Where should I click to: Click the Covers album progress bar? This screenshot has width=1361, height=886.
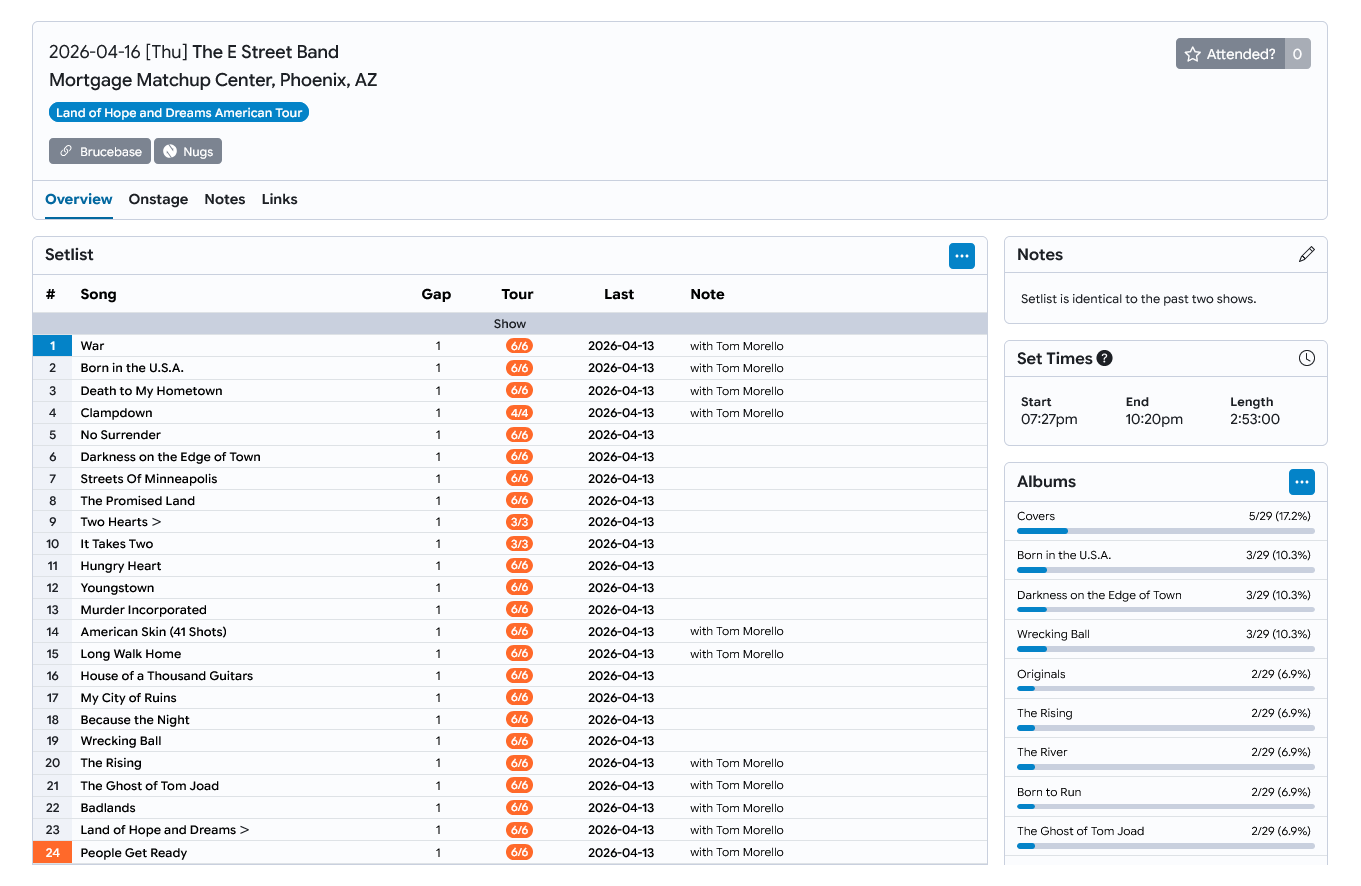(1165, 531)
